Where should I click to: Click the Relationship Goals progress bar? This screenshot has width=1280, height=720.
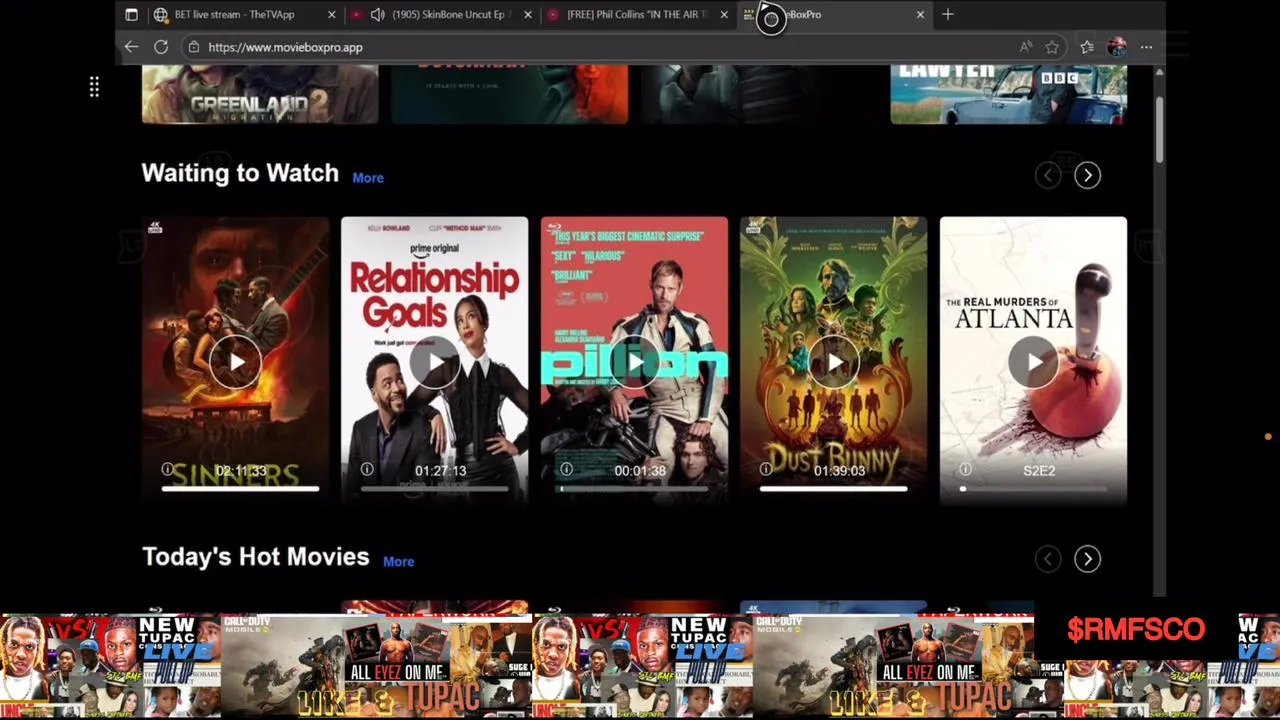435,489
